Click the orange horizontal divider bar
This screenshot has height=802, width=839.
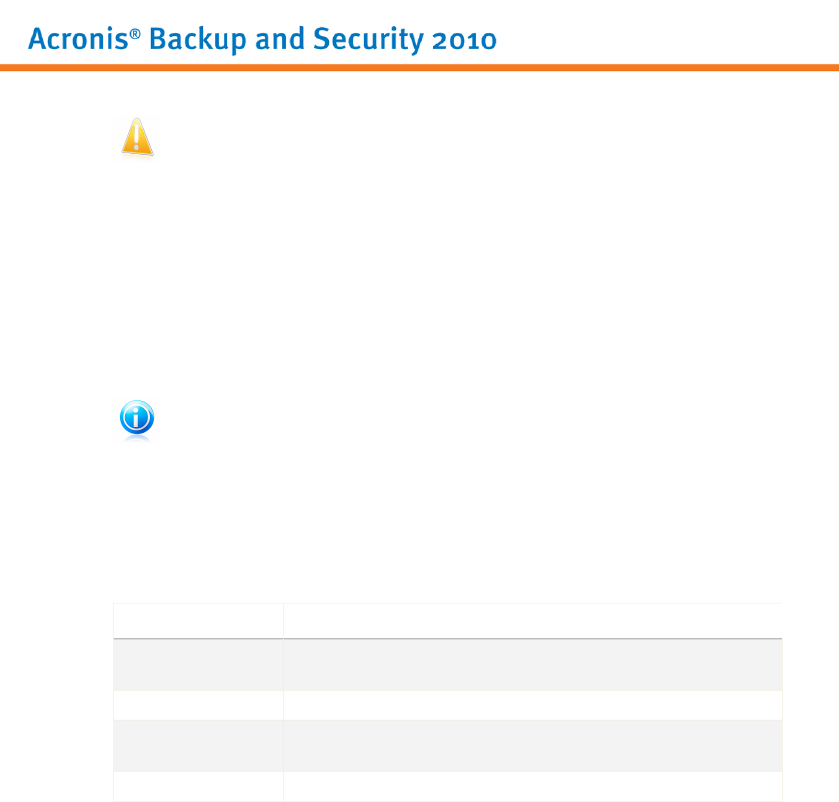click(x=420, y=67)
